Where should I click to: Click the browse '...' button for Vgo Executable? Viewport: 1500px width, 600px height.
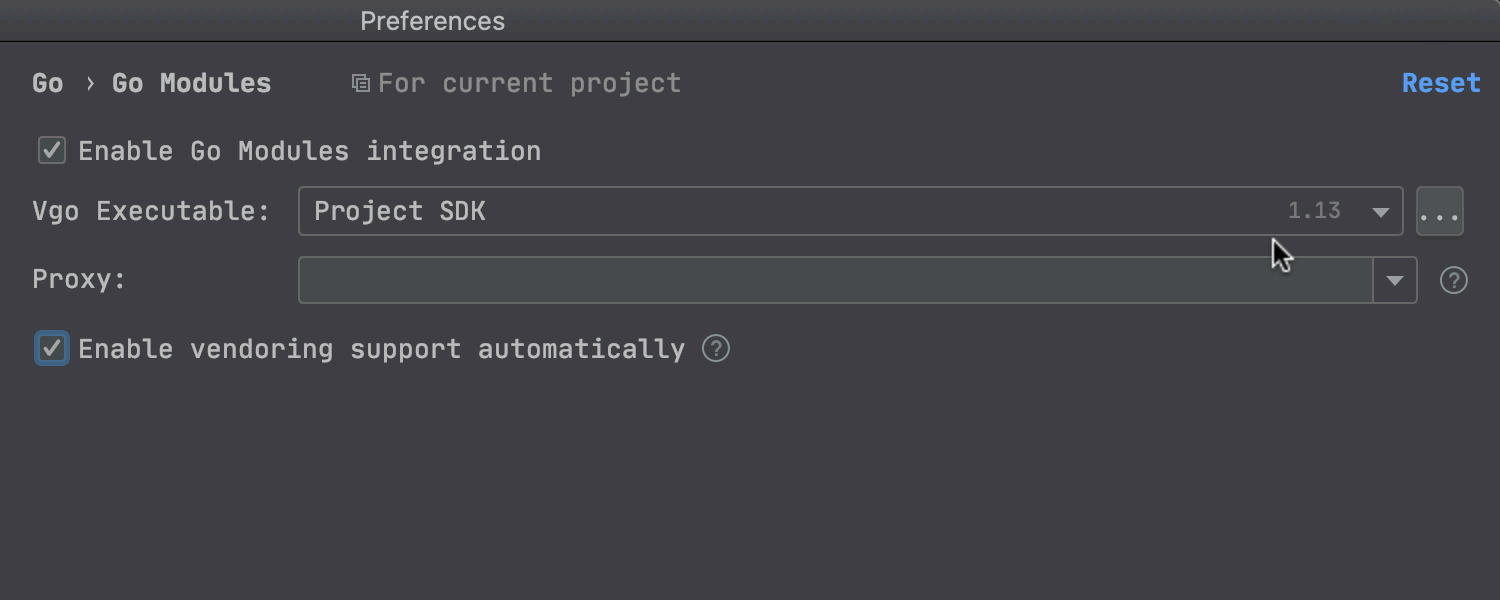coord(1439,211)
